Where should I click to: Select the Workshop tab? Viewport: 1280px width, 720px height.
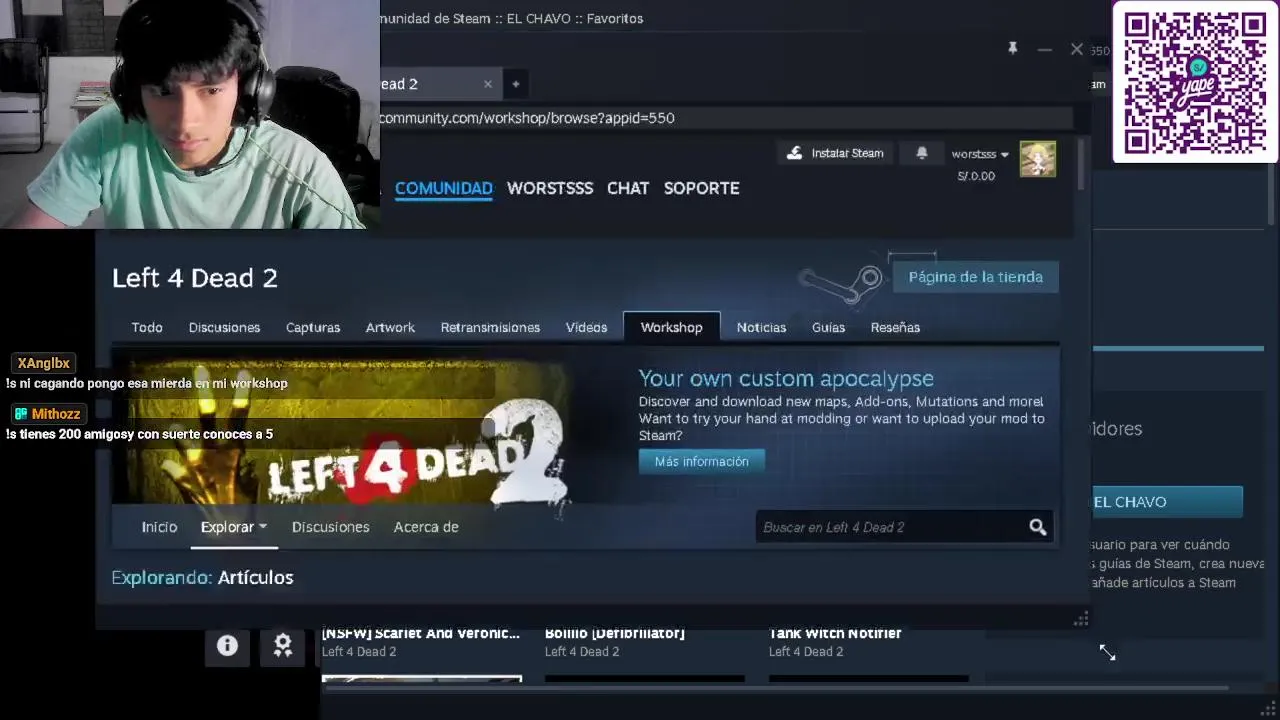(671, 327)
